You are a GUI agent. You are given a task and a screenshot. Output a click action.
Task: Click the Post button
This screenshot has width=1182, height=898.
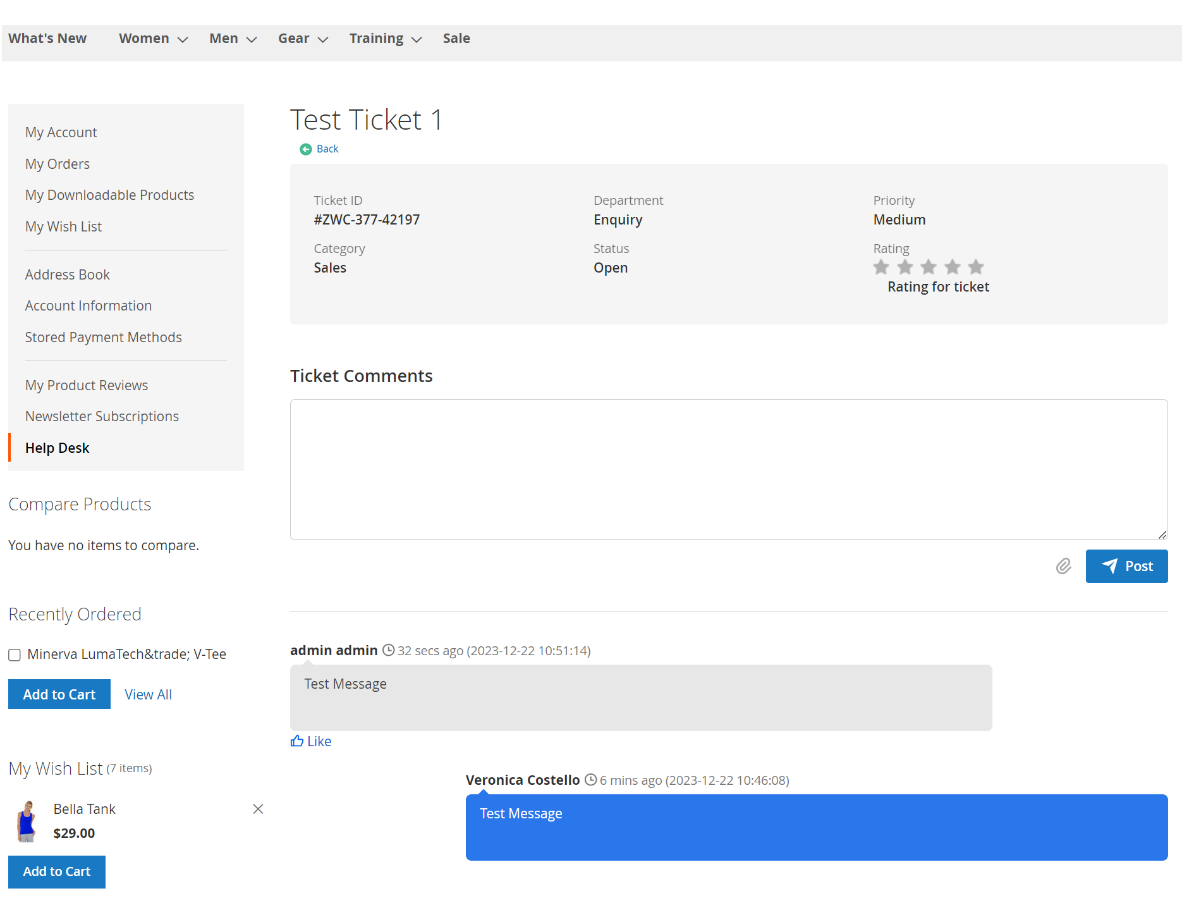point(1127,565)
